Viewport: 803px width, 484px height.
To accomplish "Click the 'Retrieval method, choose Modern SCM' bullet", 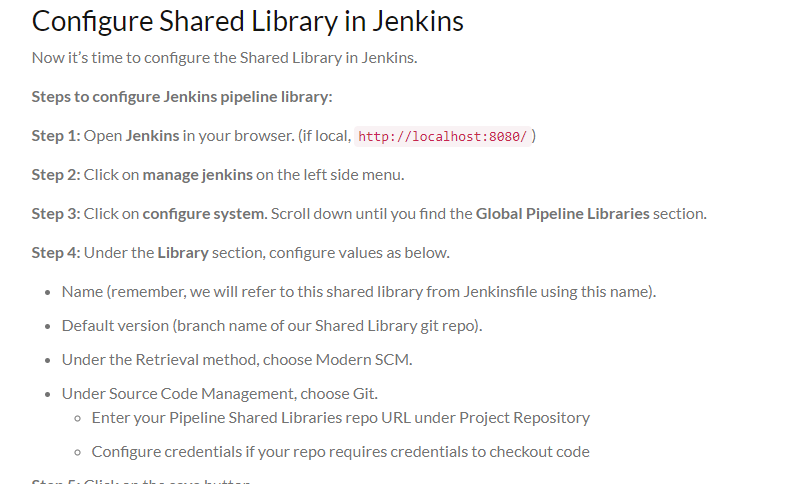I will [x=237, y=360].
